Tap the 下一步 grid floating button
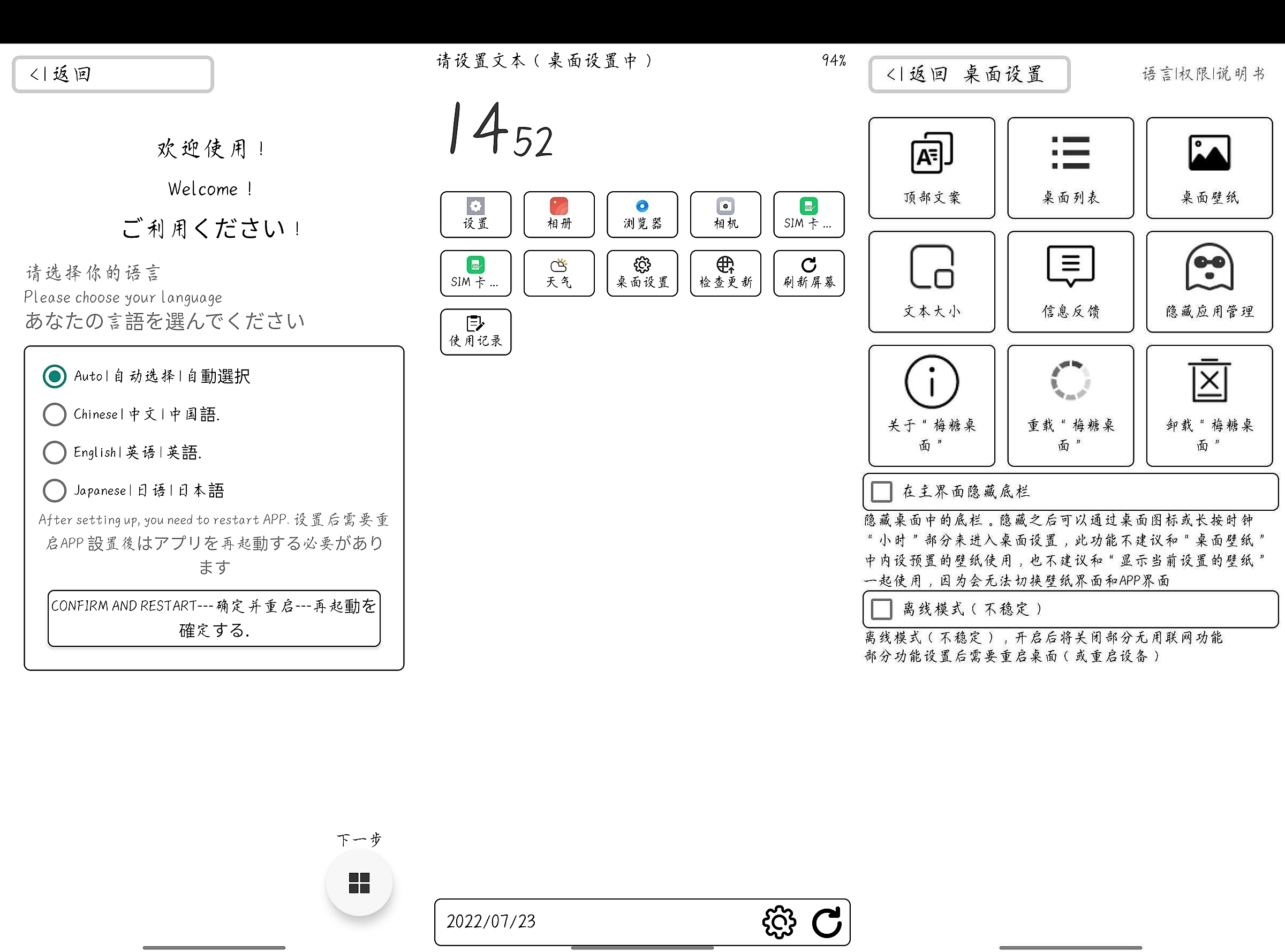1285x952 pixels. 359,882
